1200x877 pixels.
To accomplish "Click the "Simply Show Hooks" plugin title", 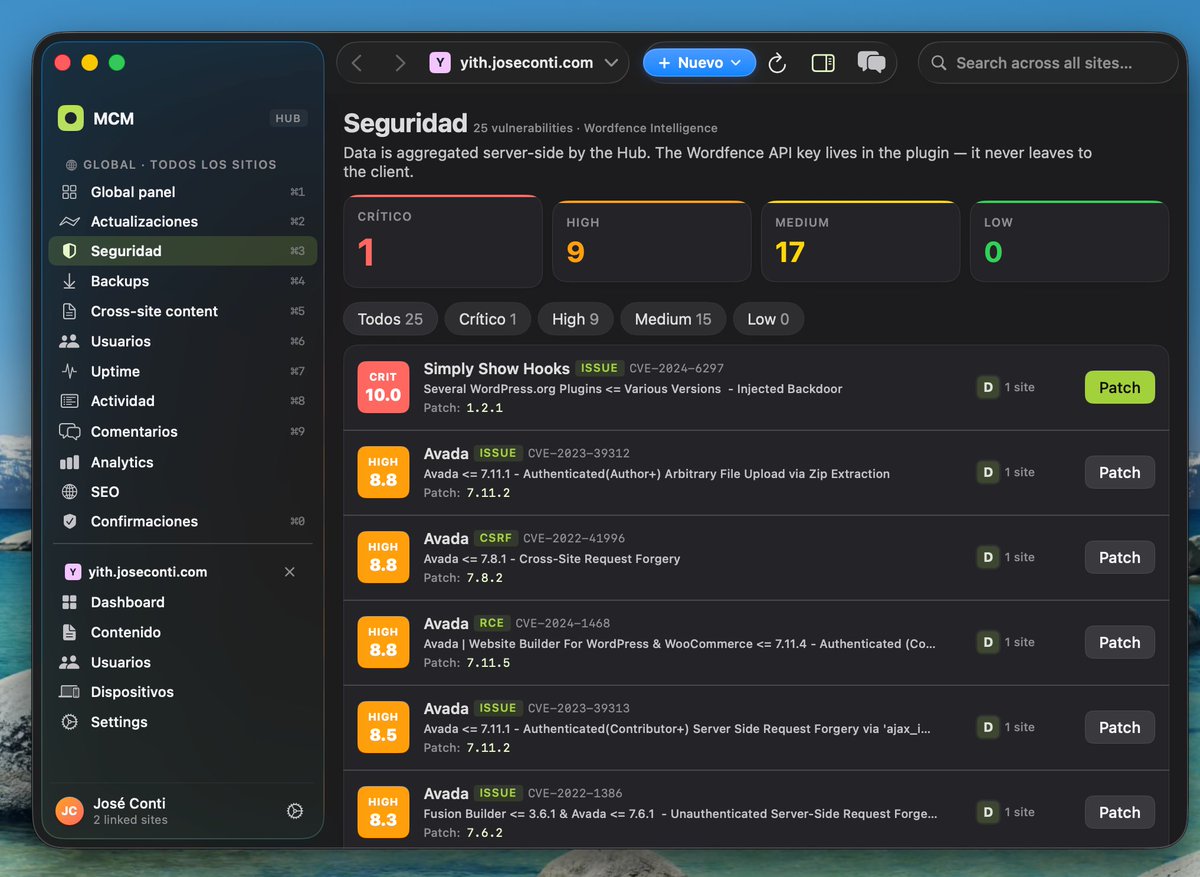I will [x=497, y=369].
